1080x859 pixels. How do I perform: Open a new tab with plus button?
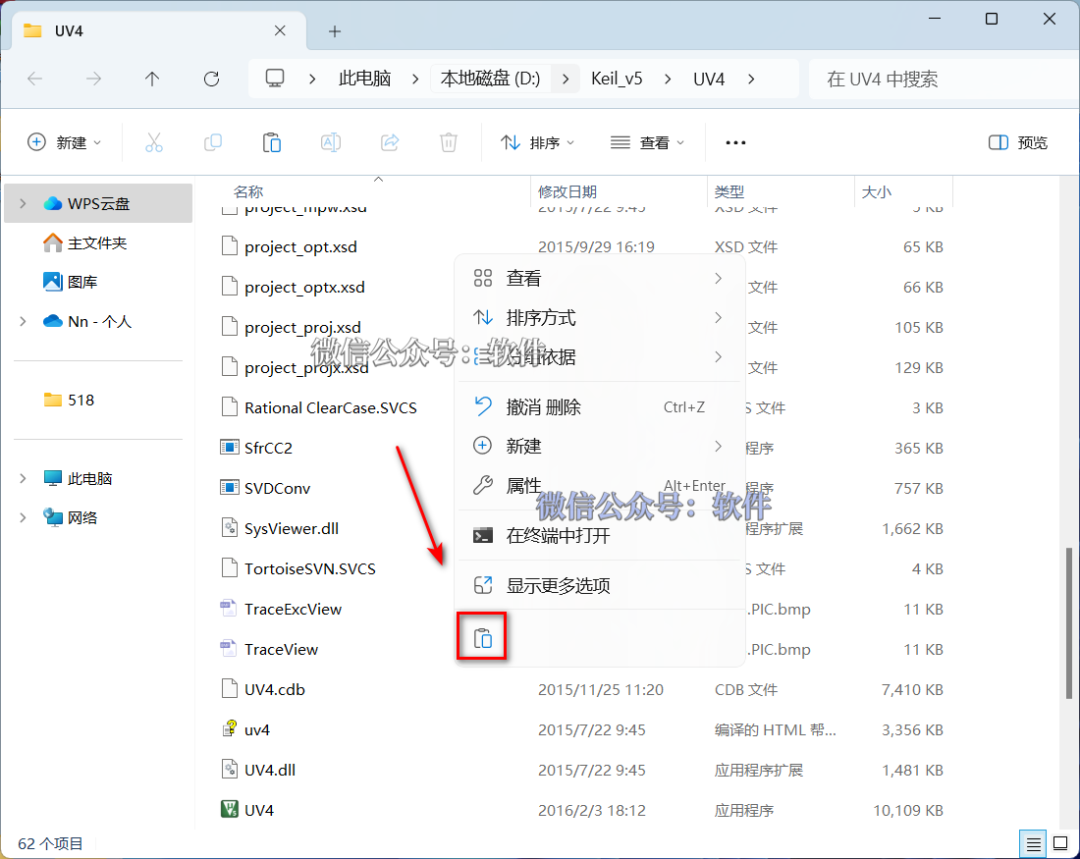point(335,31)
